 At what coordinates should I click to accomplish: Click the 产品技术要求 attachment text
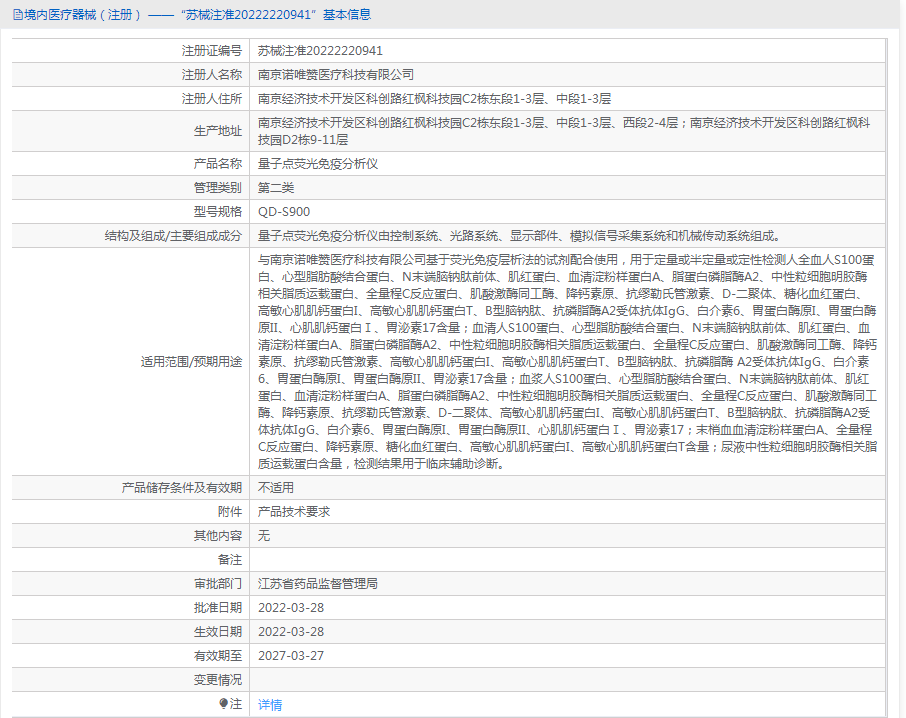click(294, 512)
